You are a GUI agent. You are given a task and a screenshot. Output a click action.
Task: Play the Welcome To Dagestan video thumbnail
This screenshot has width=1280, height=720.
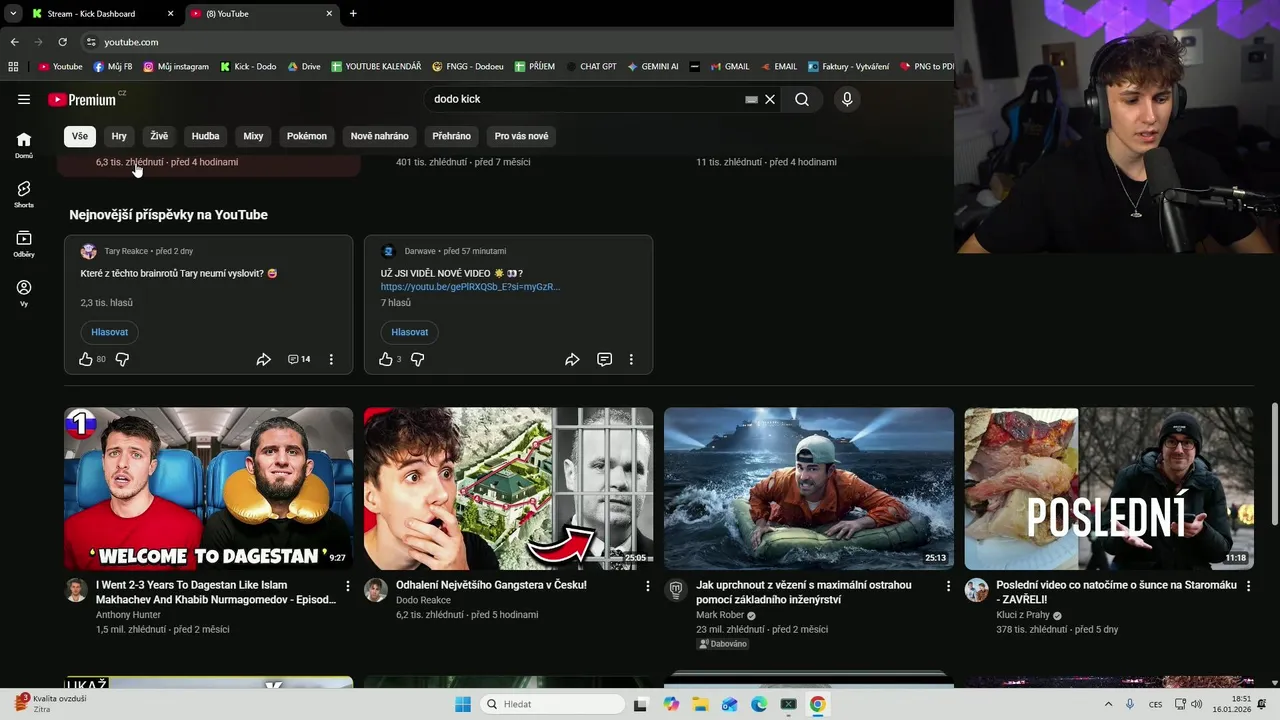click(208, 488)
